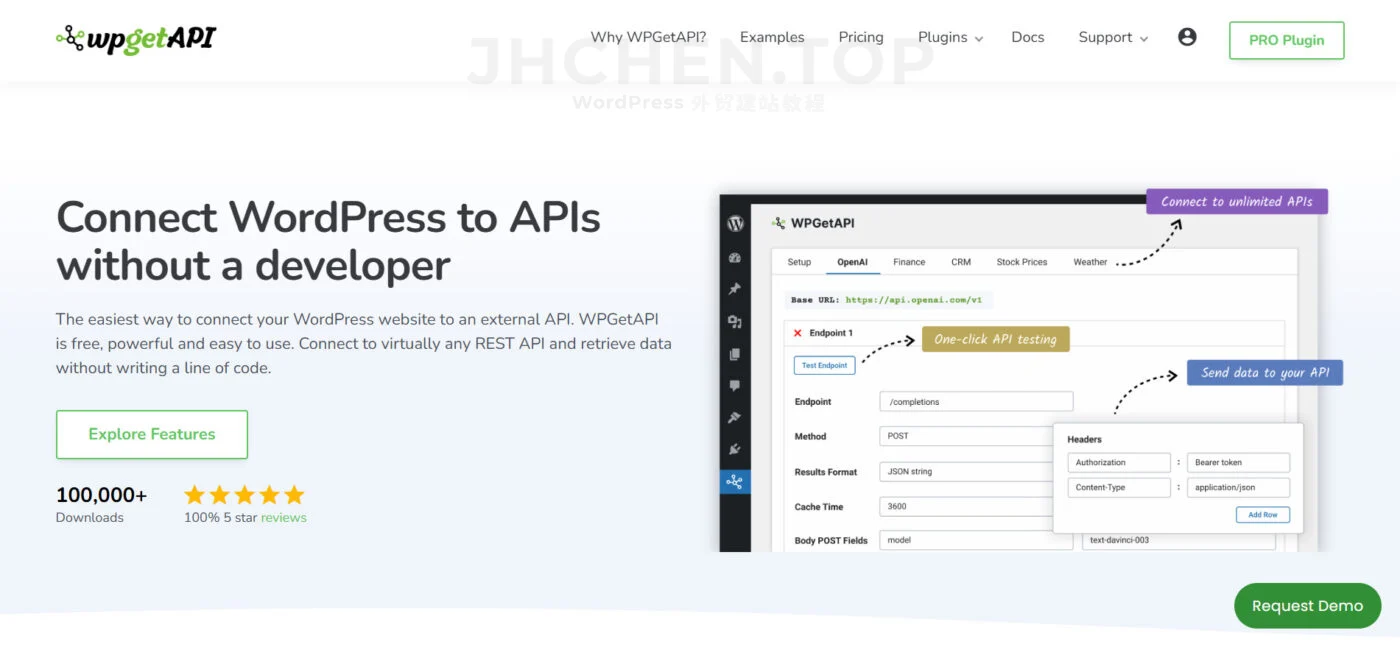1400x647 pixels.
Task: Switch to the CRM tab
Action: [961, 262]
